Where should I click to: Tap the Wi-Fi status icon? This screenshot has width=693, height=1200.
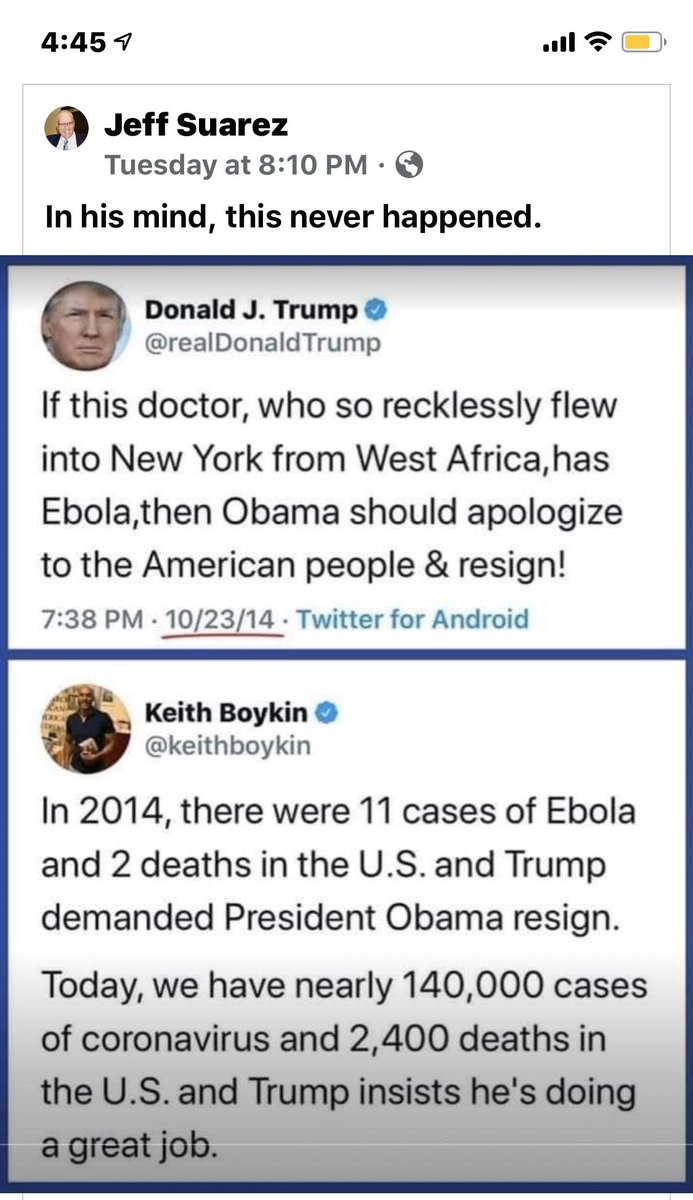tap(598, 42)
